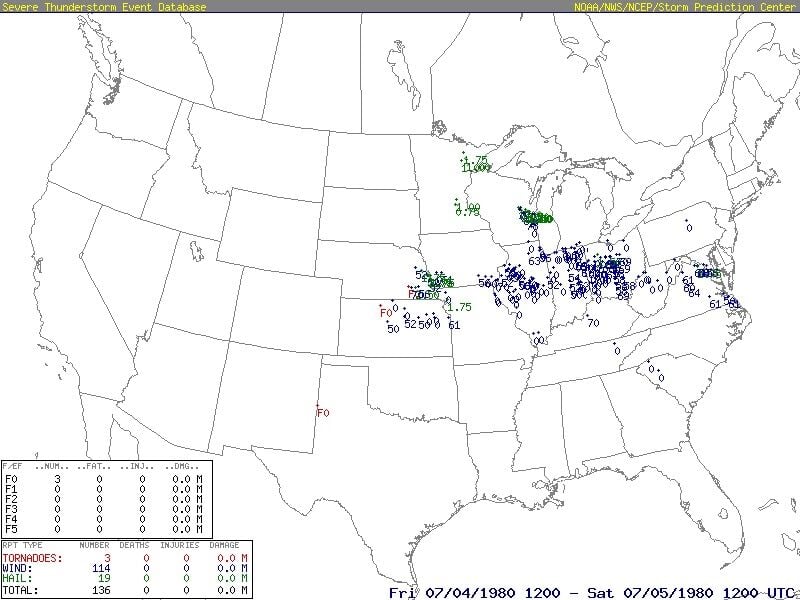
Task: Click the date range text at the bottom
Action: [590, 591]
